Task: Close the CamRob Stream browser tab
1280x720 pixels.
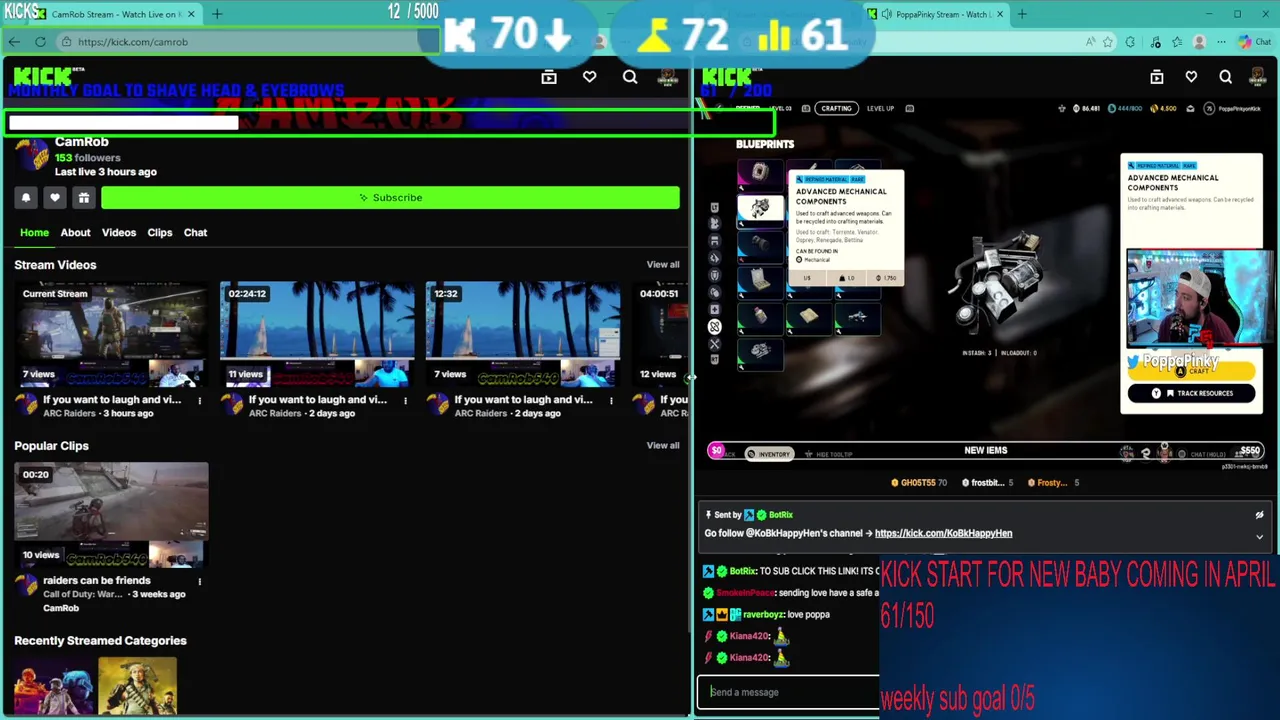Action: (191, 14)
